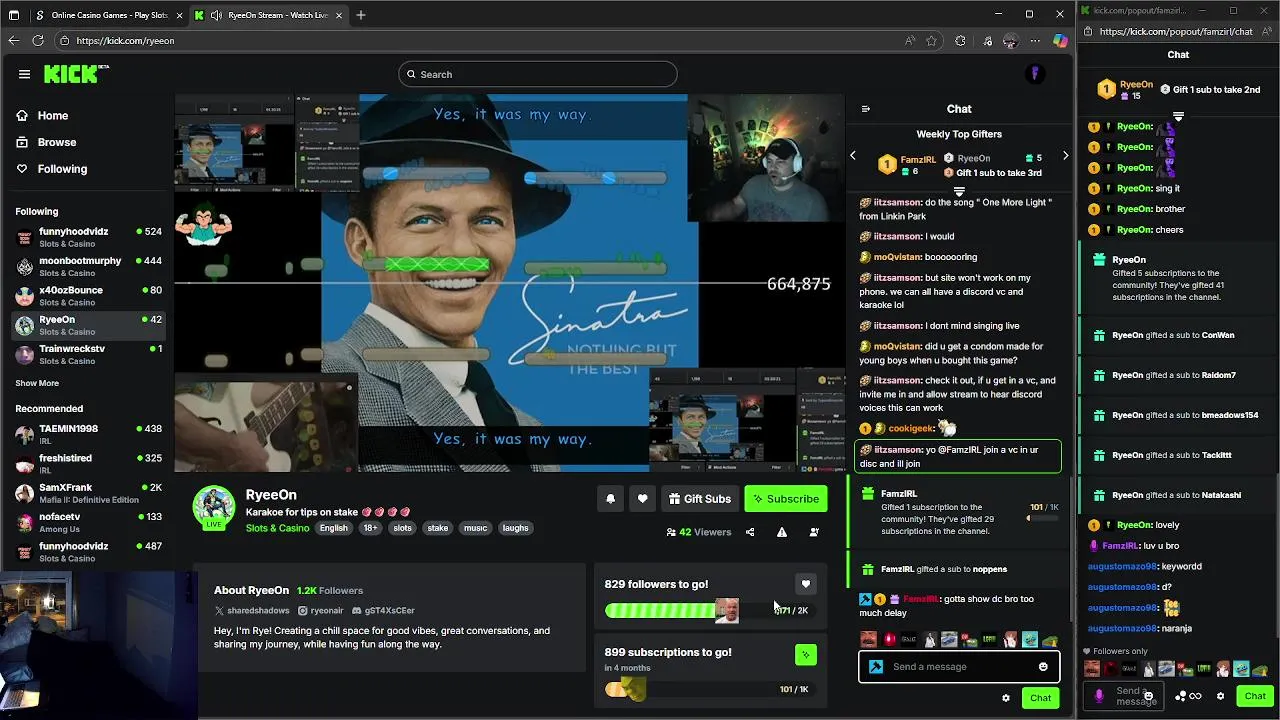This screenshot has width=1280, height=720.
Task: Open the purple profile avatar menu
Action: [x=1035, y=74]
